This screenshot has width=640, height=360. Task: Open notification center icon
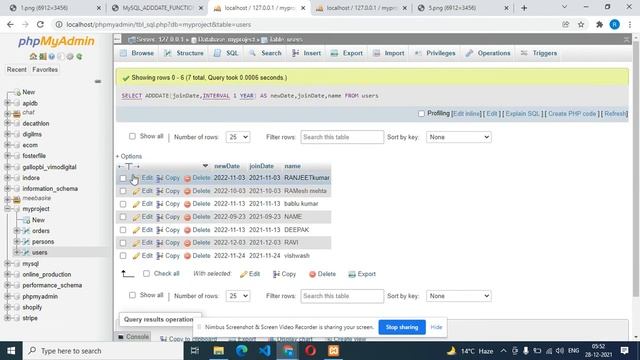(624, 351)
